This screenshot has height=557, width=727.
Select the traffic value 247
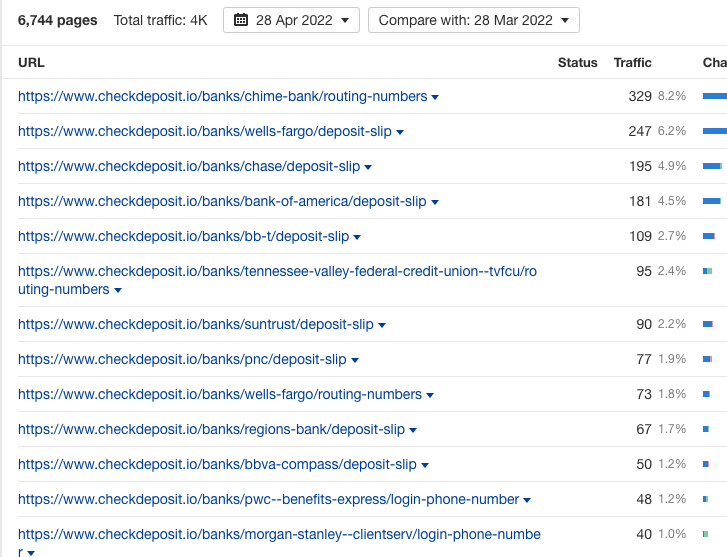click(x=640, y=131)
